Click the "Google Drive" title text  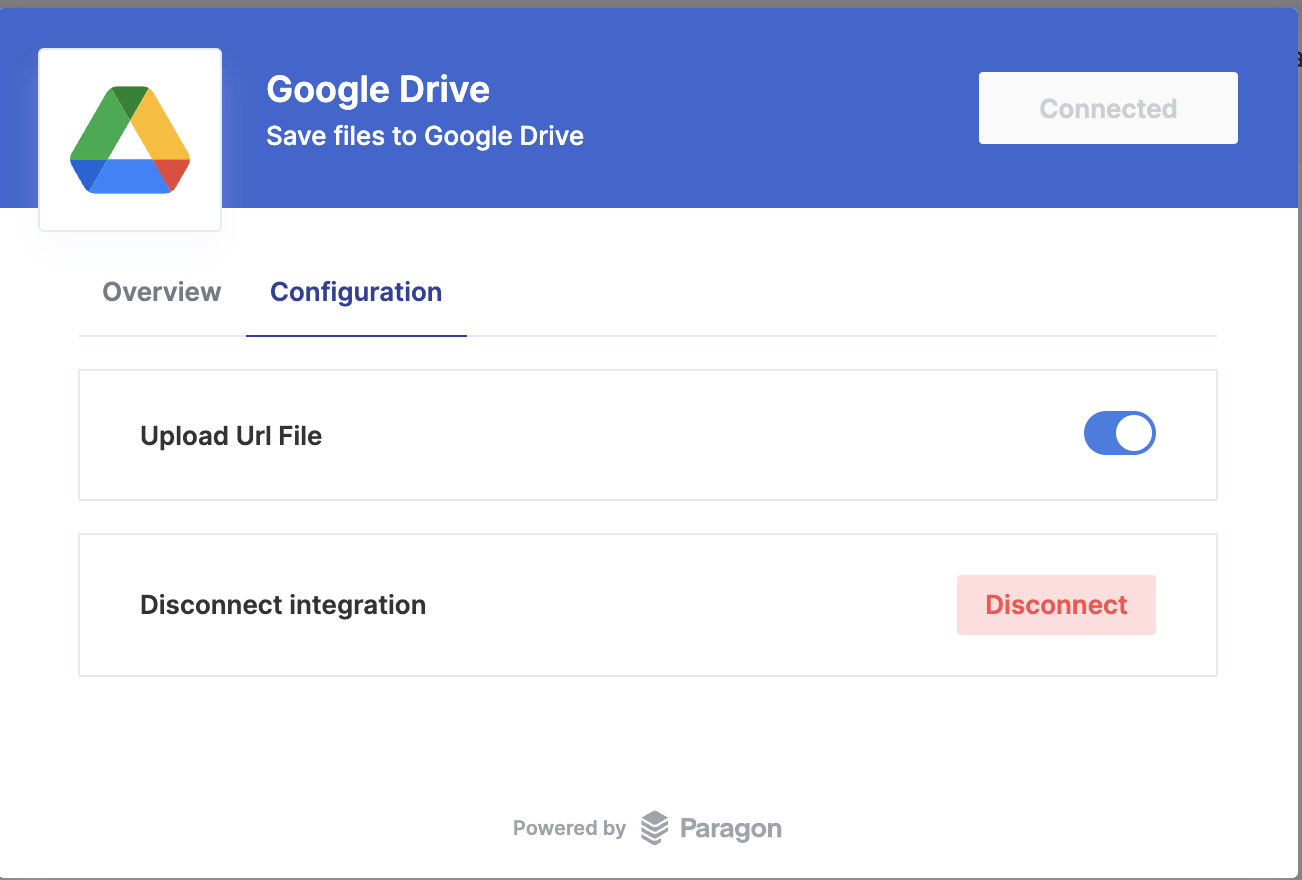[x=378, y=90]
